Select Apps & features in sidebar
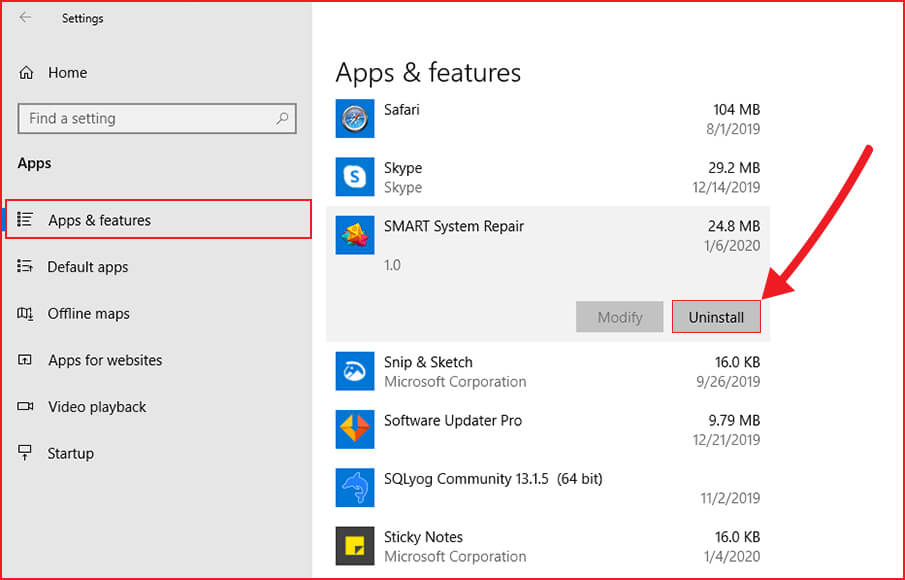905x580 pixels. [x=158, y=219]
